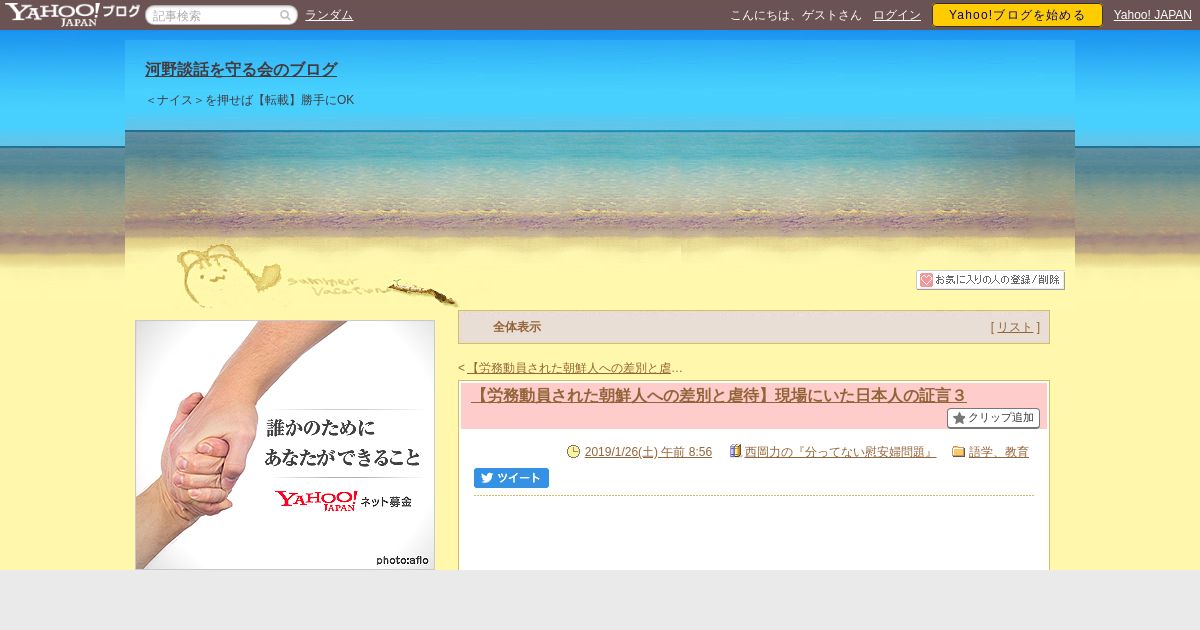
Task: Open article title 現場にいた日本人の証言３
Action: 719,395
